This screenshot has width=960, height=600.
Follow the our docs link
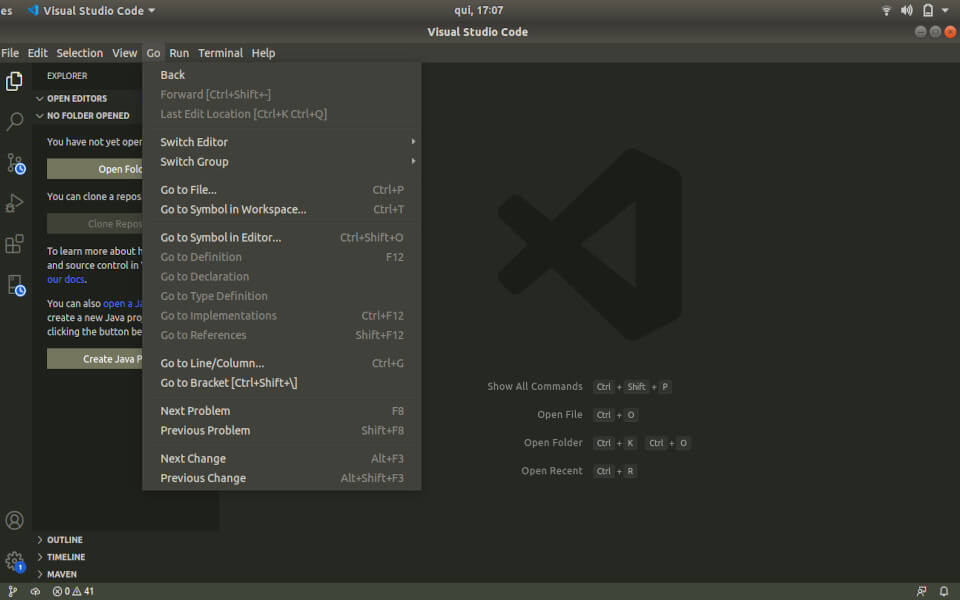pyautogui.click(x=66, y=279)
